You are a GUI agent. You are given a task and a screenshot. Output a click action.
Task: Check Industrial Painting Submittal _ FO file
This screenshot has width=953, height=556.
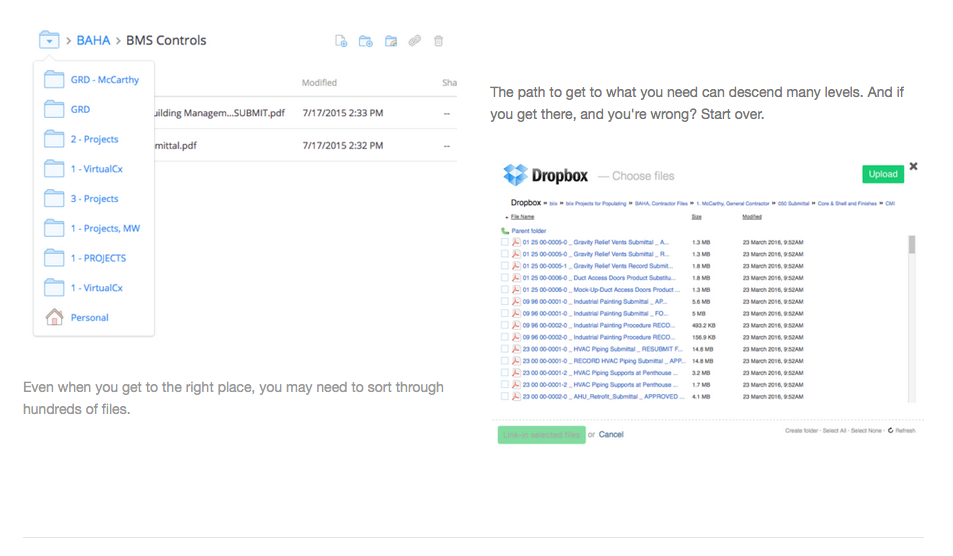(x=504, y=314)
